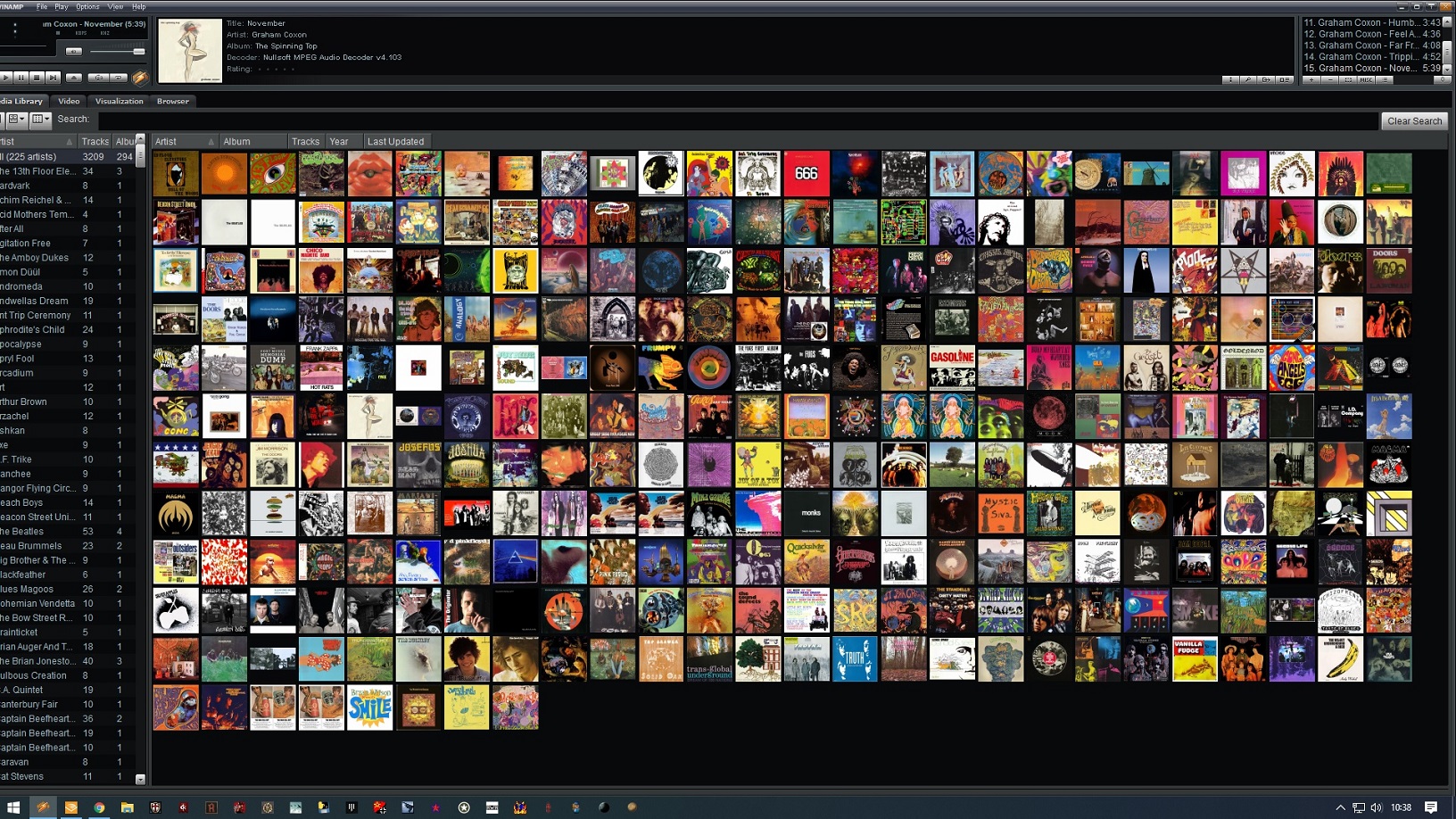
Task: Switch to the Video tab
Action: coord(69,101)
